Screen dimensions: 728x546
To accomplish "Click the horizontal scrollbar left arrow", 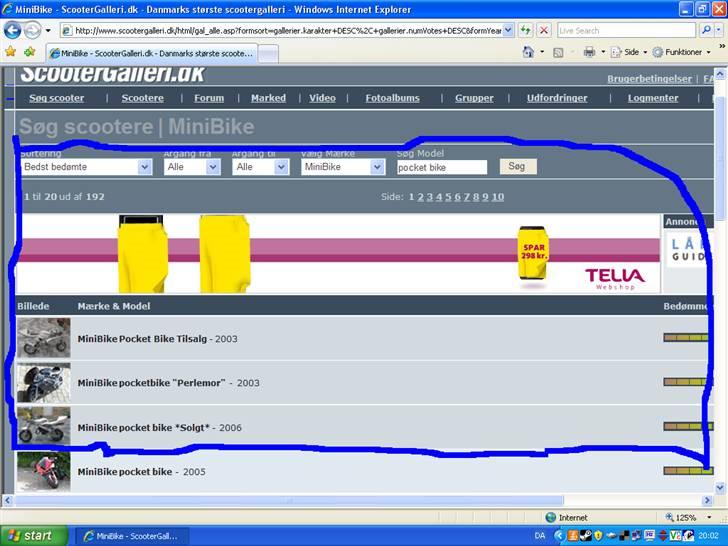I will (x=7, y=500).
